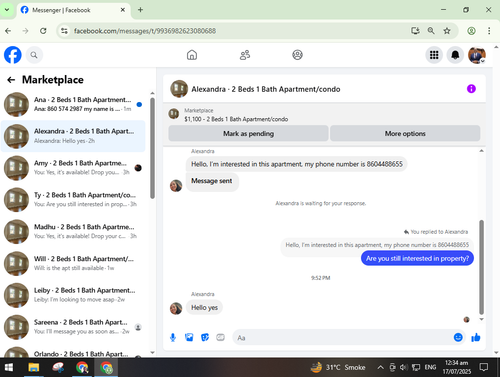Choose a GIF icon
Viewport: 500px width, 377px height.
click(x=220, y=338)
